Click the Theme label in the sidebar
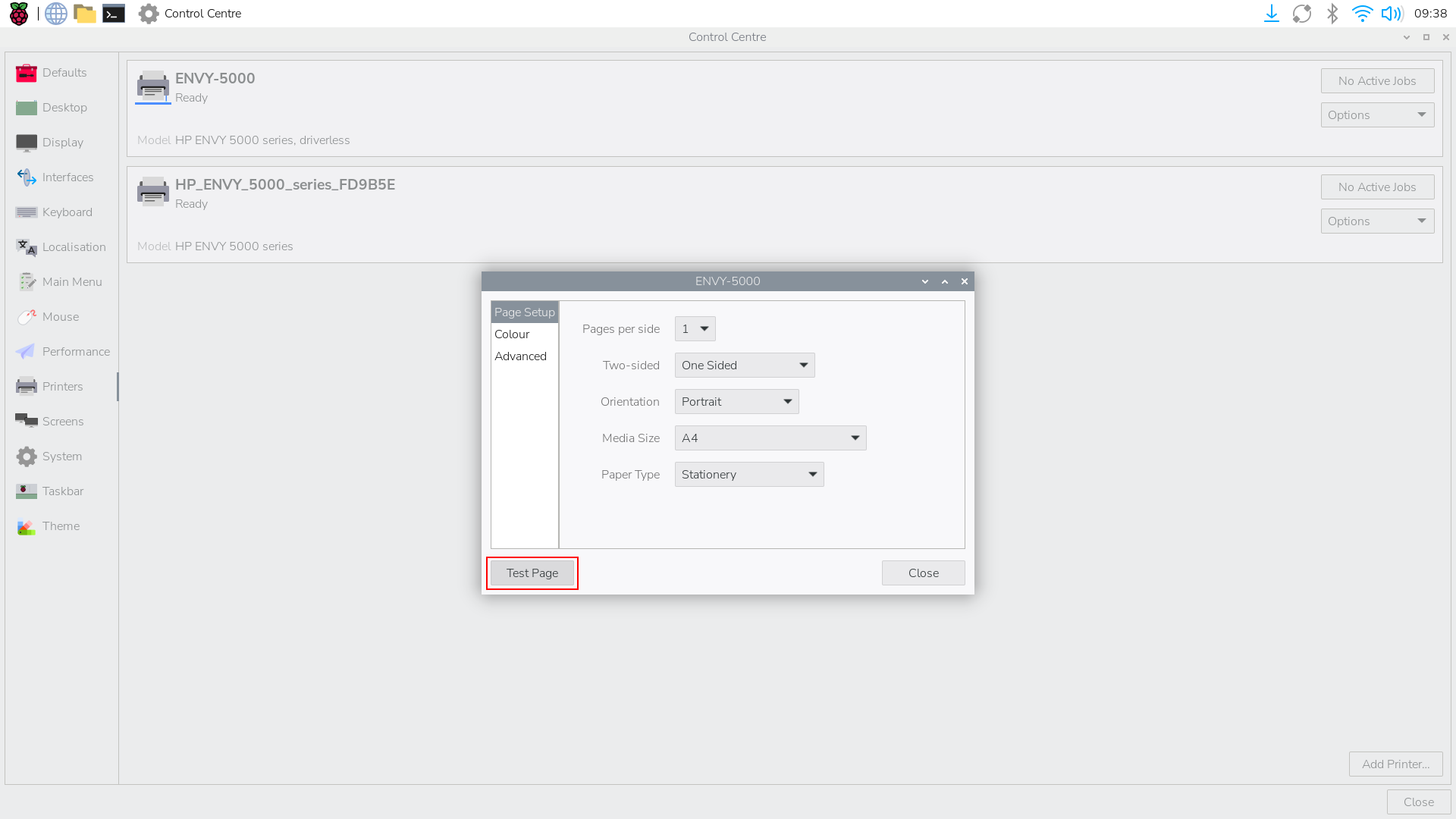1456x819 pixels. pos(61,526)
